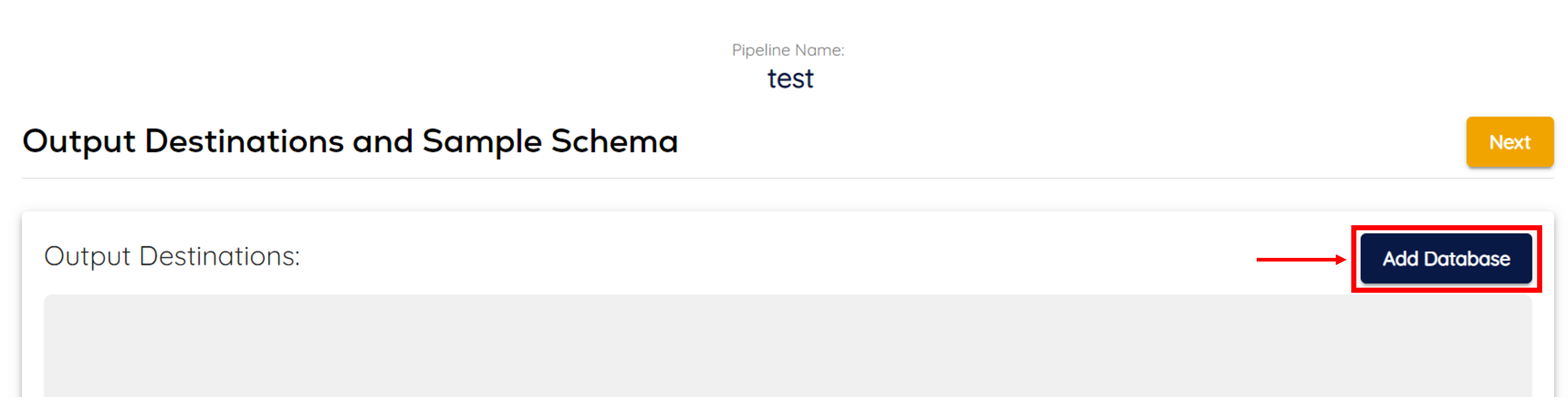Click the arrowhead tip of the red arrow
Image resolution: width=1568 pixels, height=397 pixels.
1342,260
